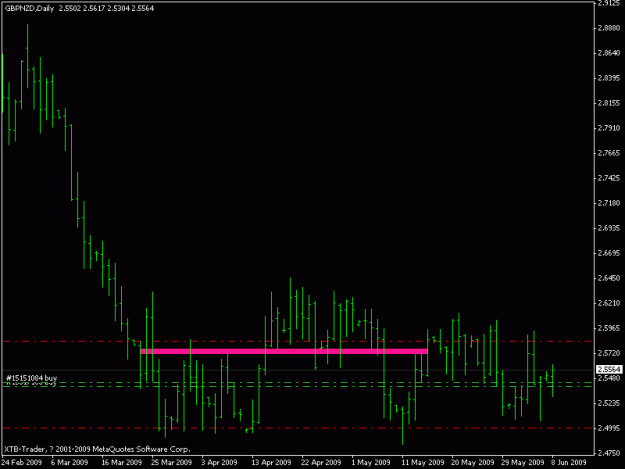This screenshot has width=625, height=469.
Task: Click the 24 Feb 2009 date label
Action: coord(22,462)
